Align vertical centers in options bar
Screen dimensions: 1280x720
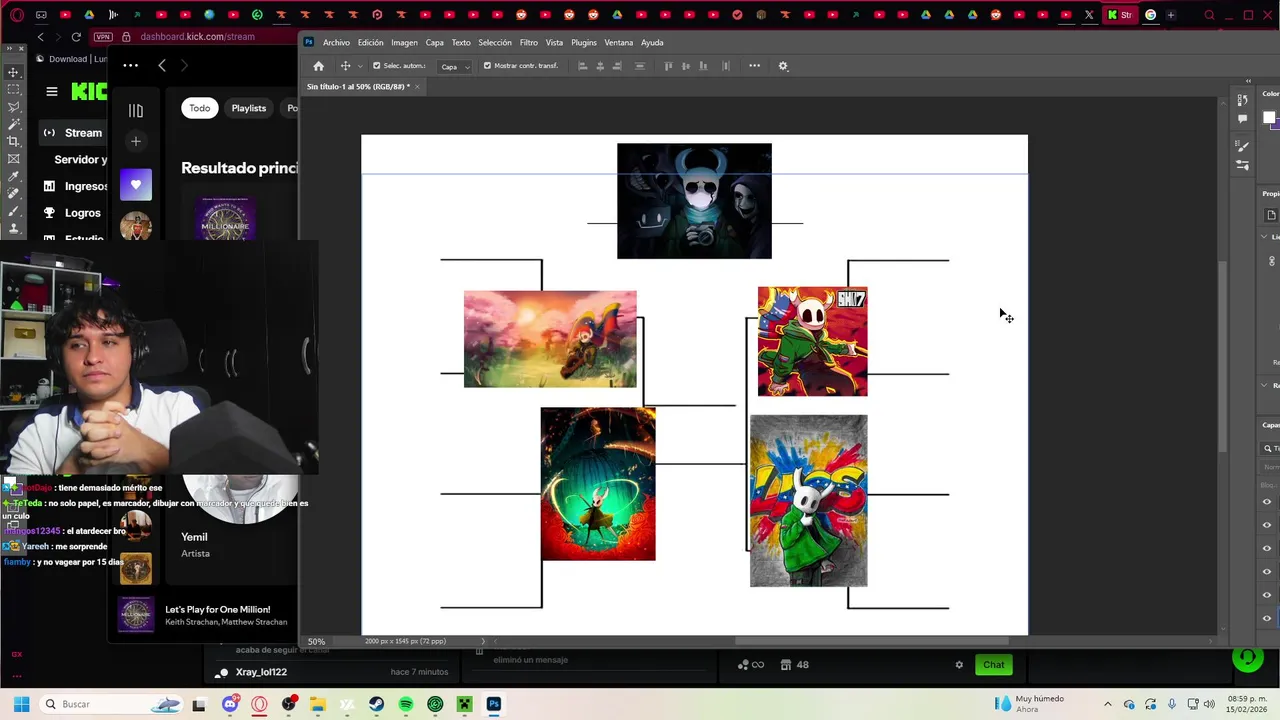[x=685, y=66]
